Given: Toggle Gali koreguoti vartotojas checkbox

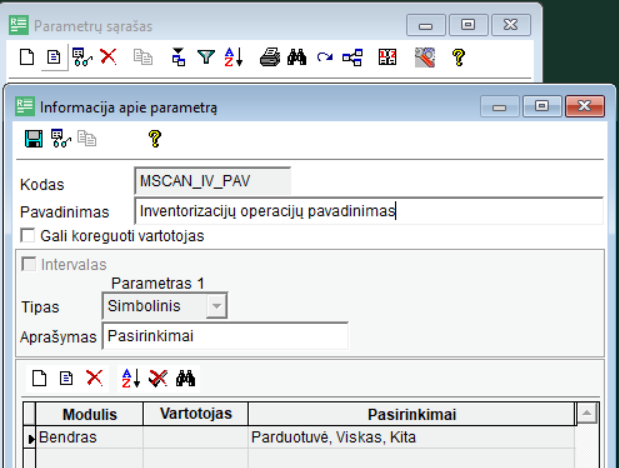Looking at the screenshot, I should [28, 235].
